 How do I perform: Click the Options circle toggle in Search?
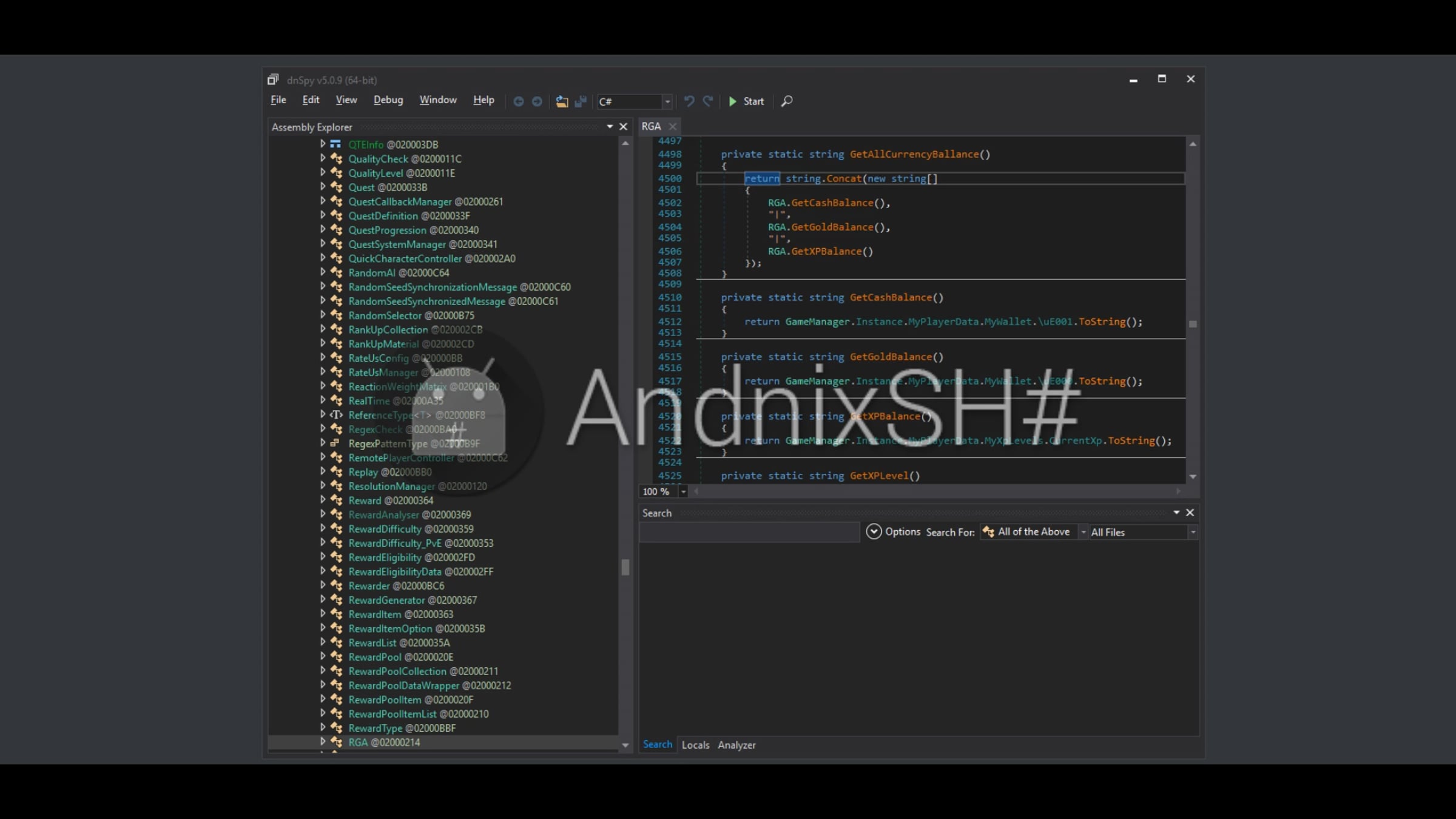(874, 531)
